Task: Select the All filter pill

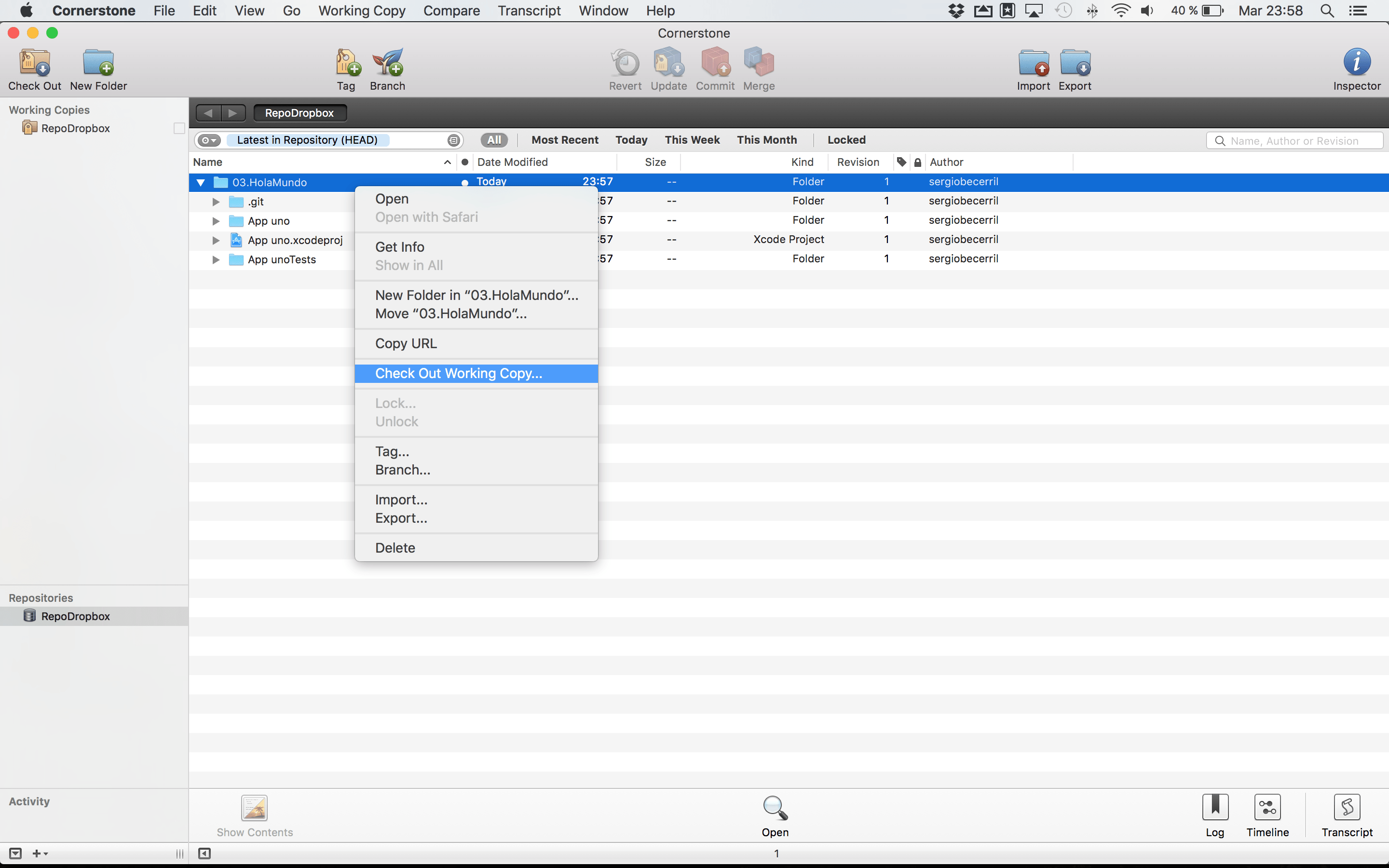Action: click(494, 140)
